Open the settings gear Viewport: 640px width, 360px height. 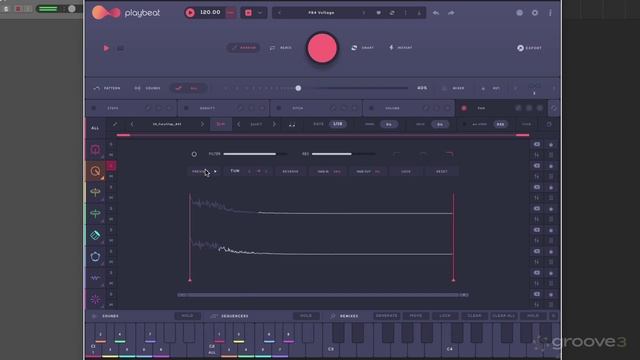point(535,13)
